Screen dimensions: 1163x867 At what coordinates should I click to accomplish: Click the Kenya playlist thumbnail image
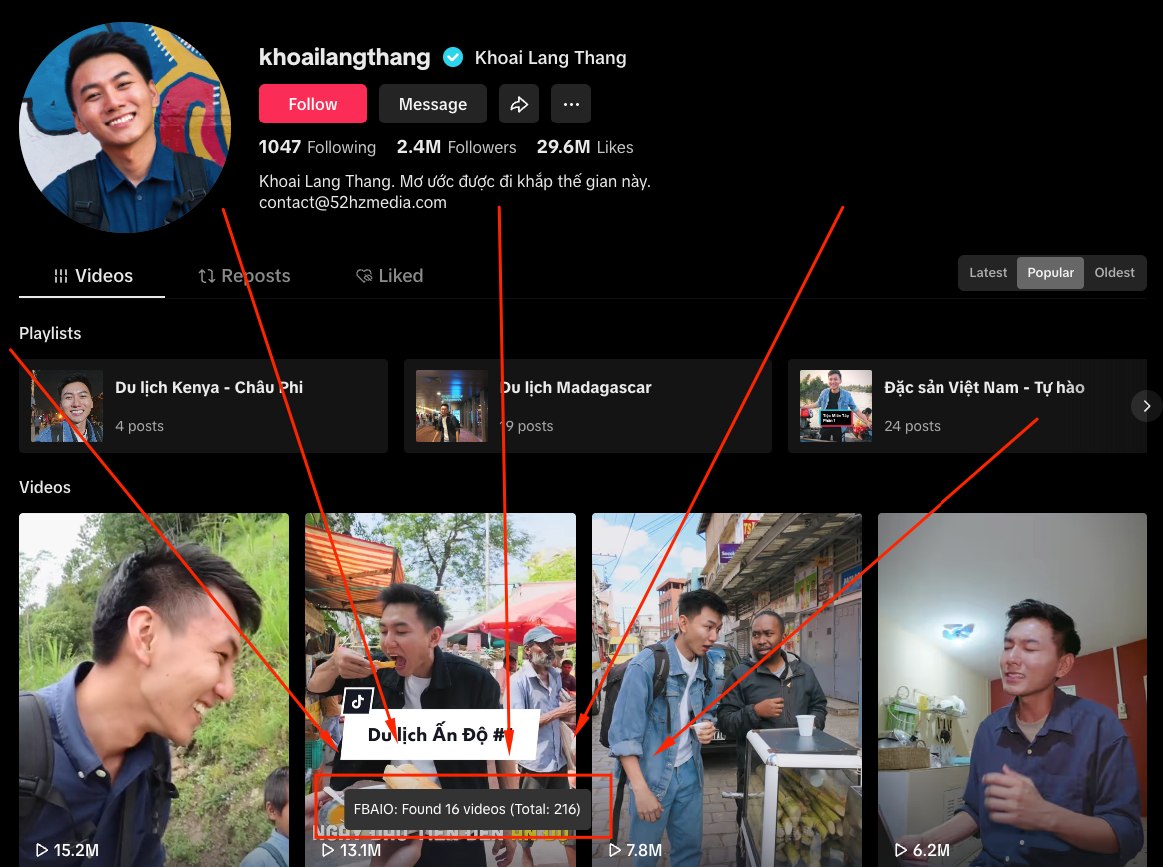67,406
